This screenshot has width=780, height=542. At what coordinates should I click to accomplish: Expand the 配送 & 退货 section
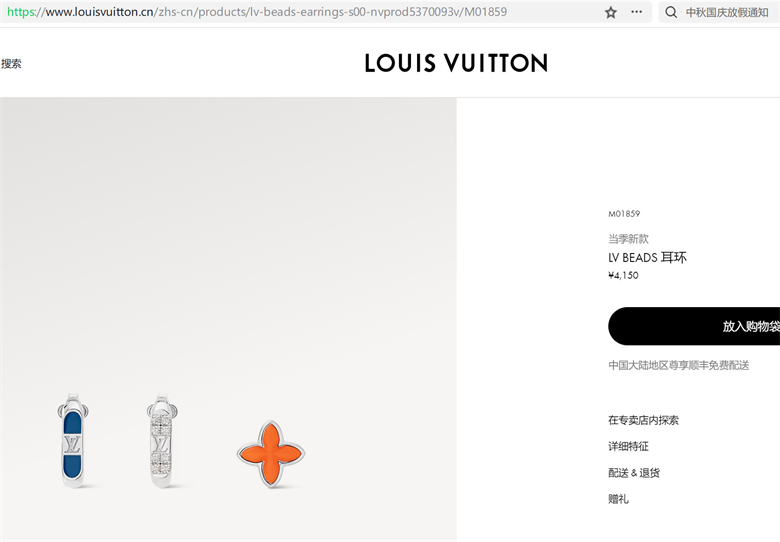634,473
